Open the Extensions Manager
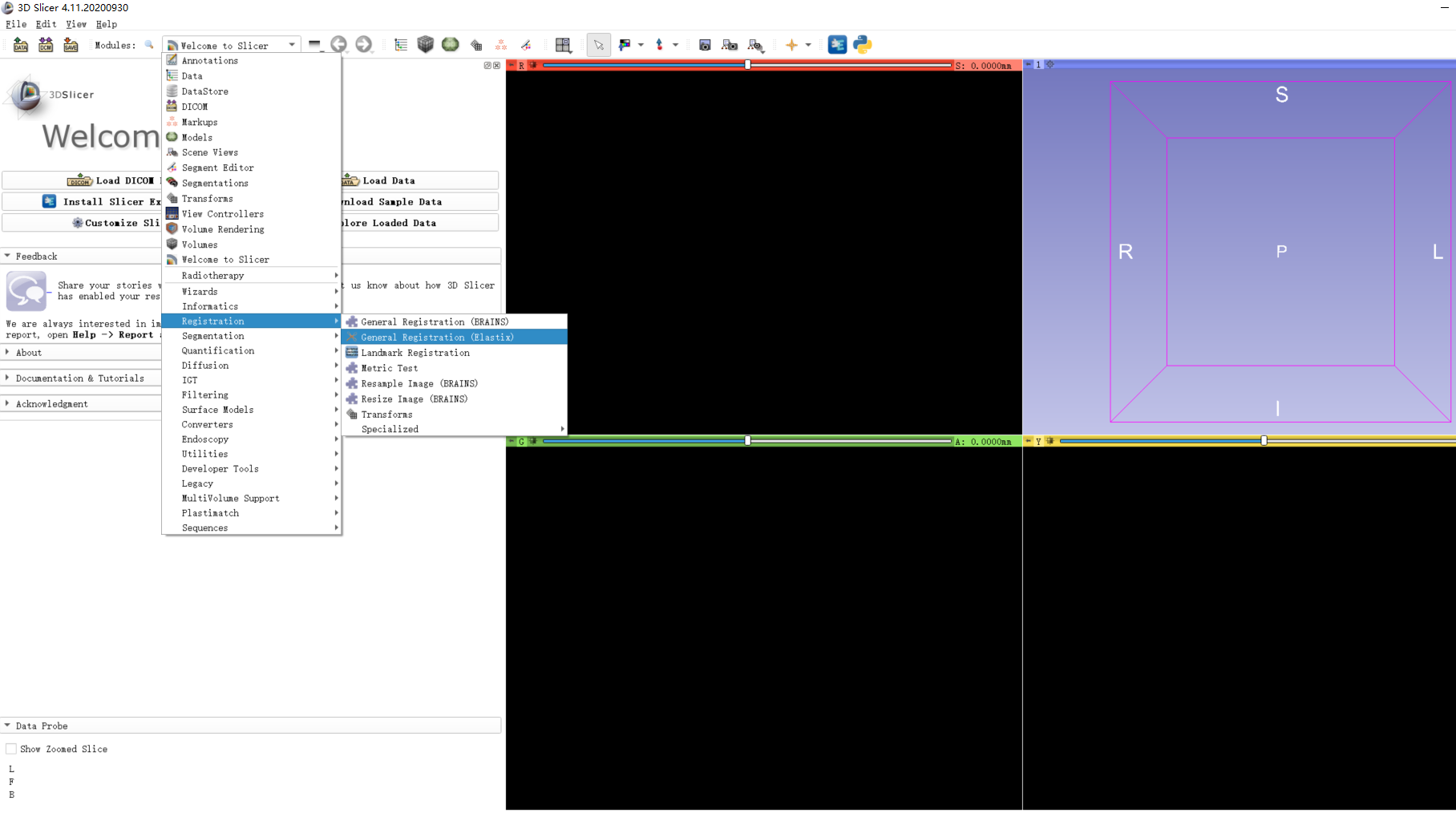This screenshot has width=1456, height=829. click(x=837, y=45)
